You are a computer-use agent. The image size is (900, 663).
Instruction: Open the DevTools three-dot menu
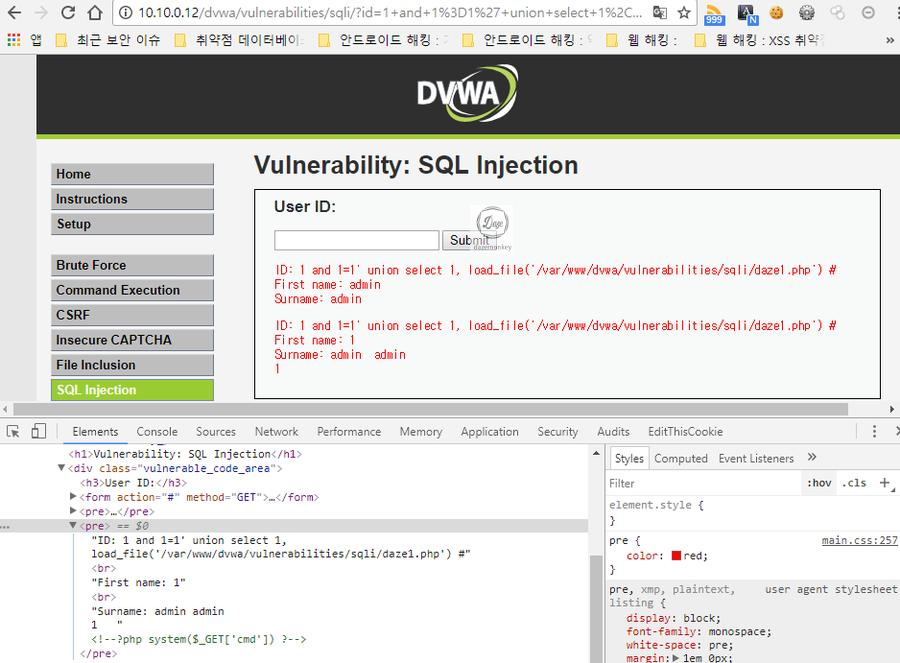(x=874, y=431)
